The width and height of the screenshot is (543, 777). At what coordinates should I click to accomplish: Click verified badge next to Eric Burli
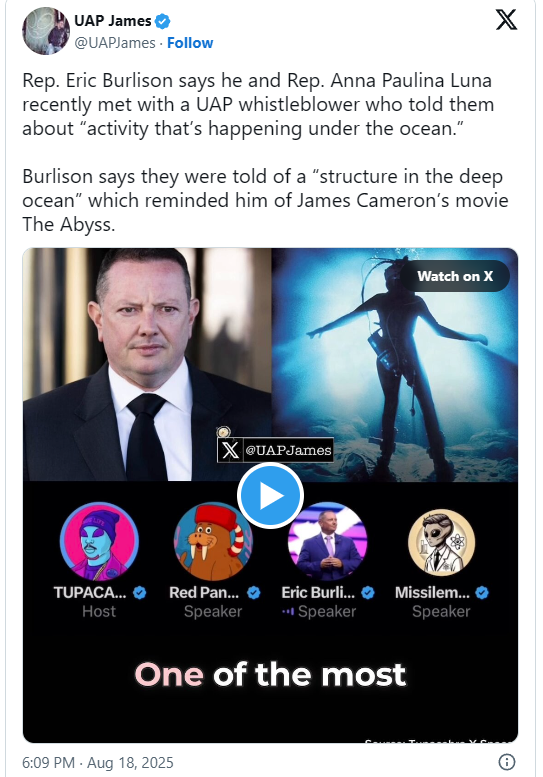[368, 593]
